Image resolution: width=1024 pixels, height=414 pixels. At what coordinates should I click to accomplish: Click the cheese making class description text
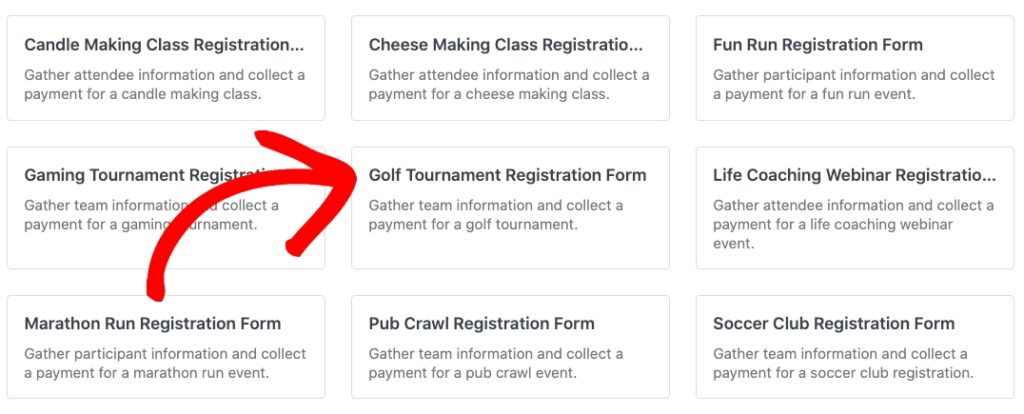tap(508, 85)
